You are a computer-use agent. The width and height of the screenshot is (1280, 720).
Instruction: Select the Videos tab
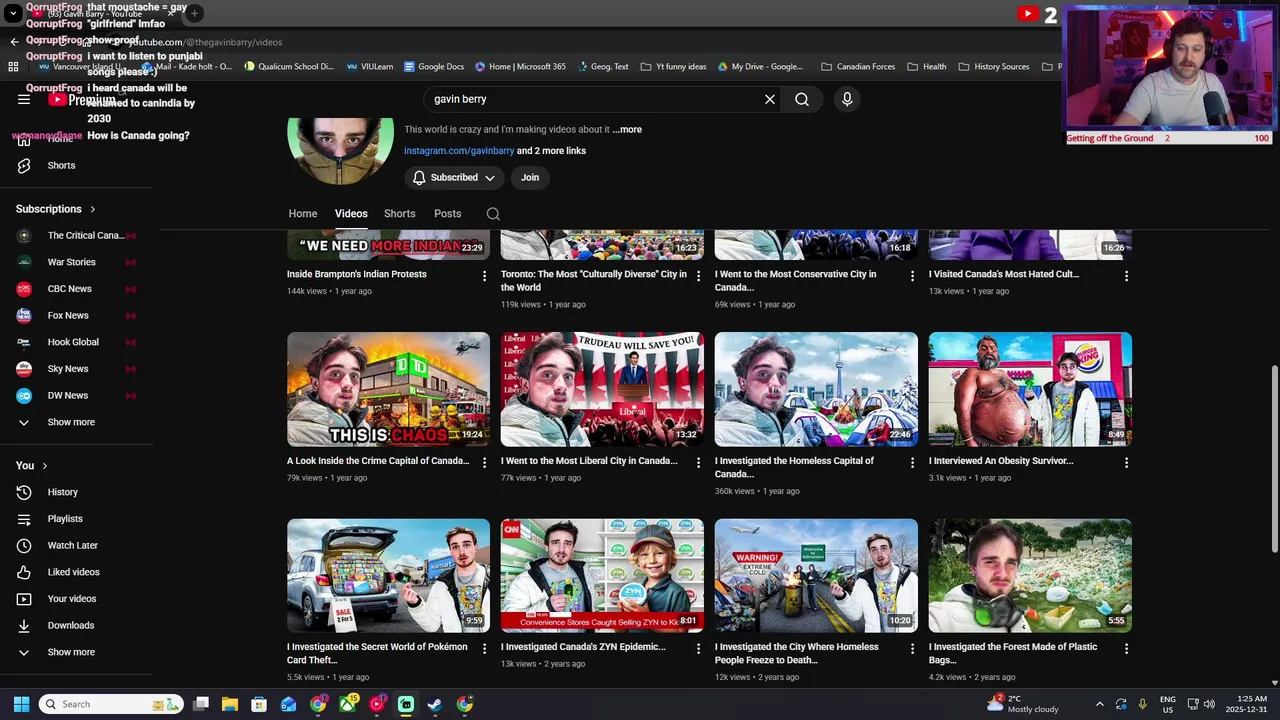pos(351,214)
